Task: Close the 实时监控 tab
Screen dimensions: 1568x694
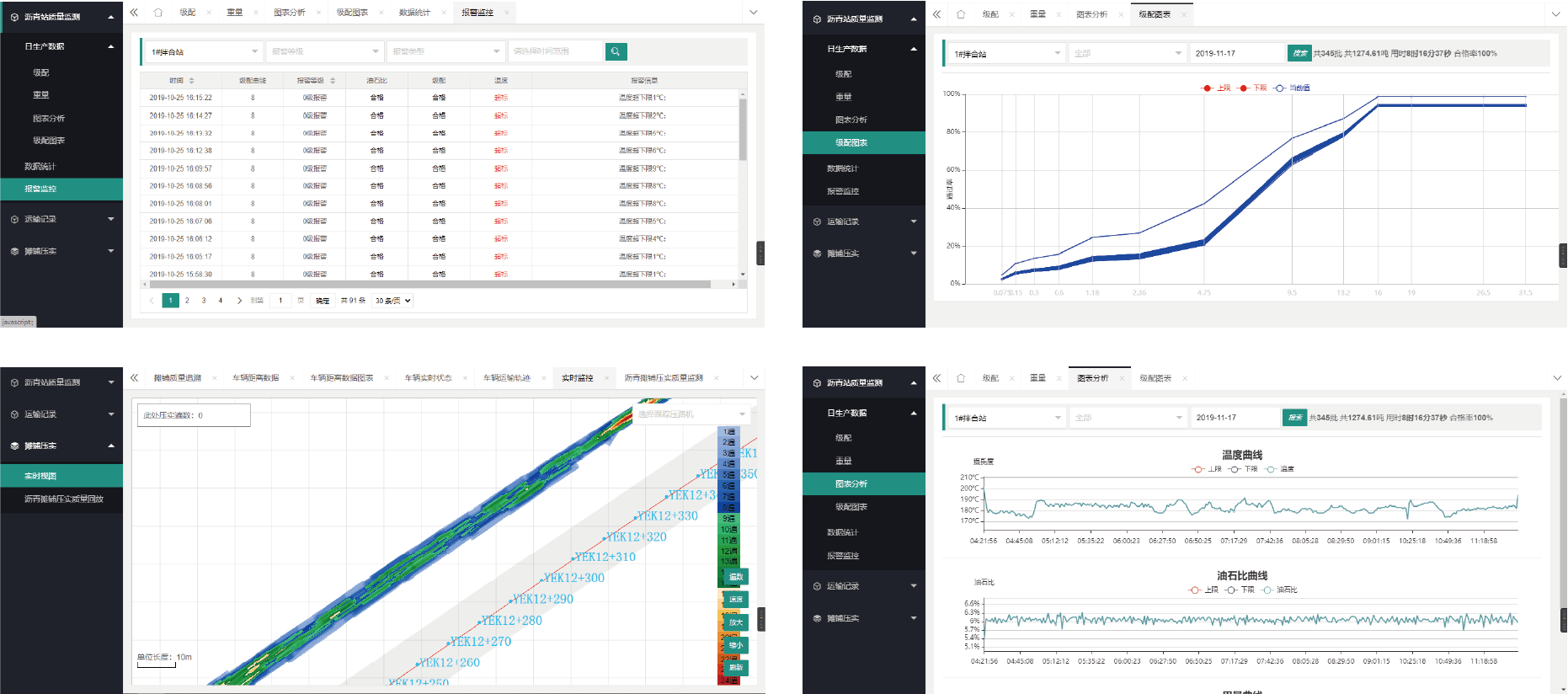Action: point(606,378)
